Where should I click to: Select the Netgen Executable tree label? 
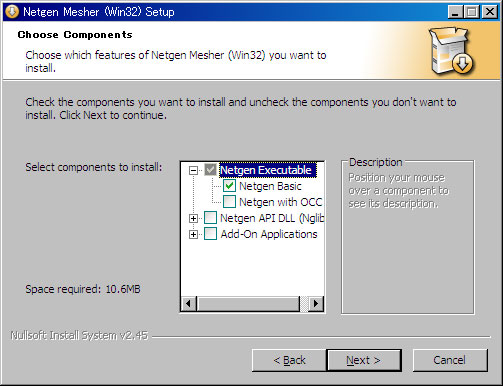[x=266, y=170]
